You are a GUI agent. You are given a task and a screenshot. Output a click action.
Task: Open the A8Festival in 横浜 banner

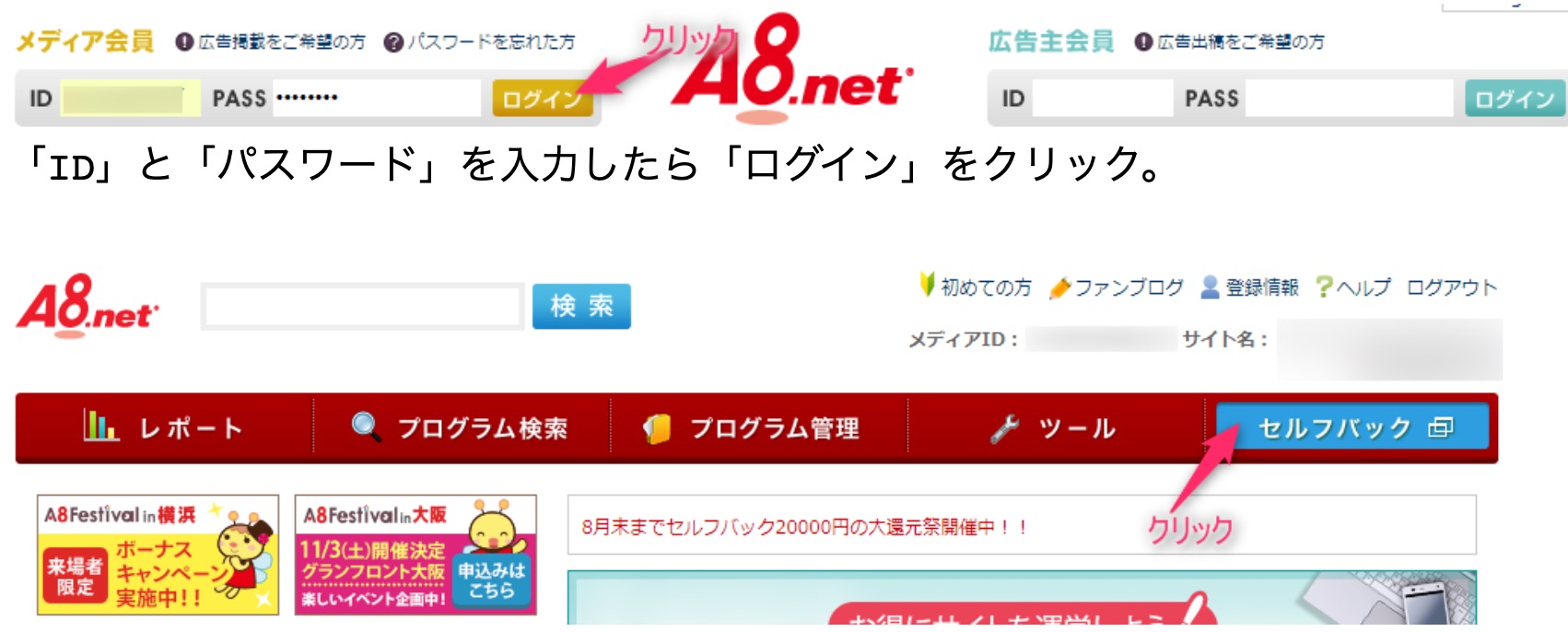pyautogui.click(x=158, y=555)
